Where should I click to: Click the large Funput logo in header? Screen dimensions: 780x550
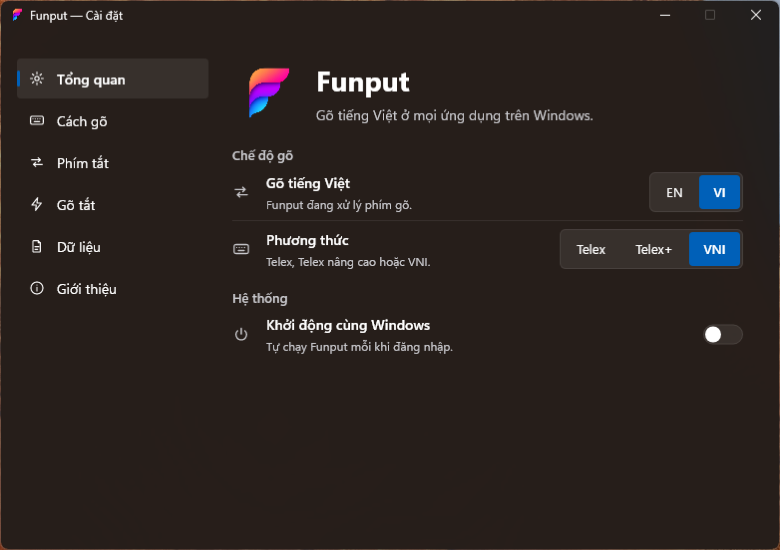coord(269,92)
